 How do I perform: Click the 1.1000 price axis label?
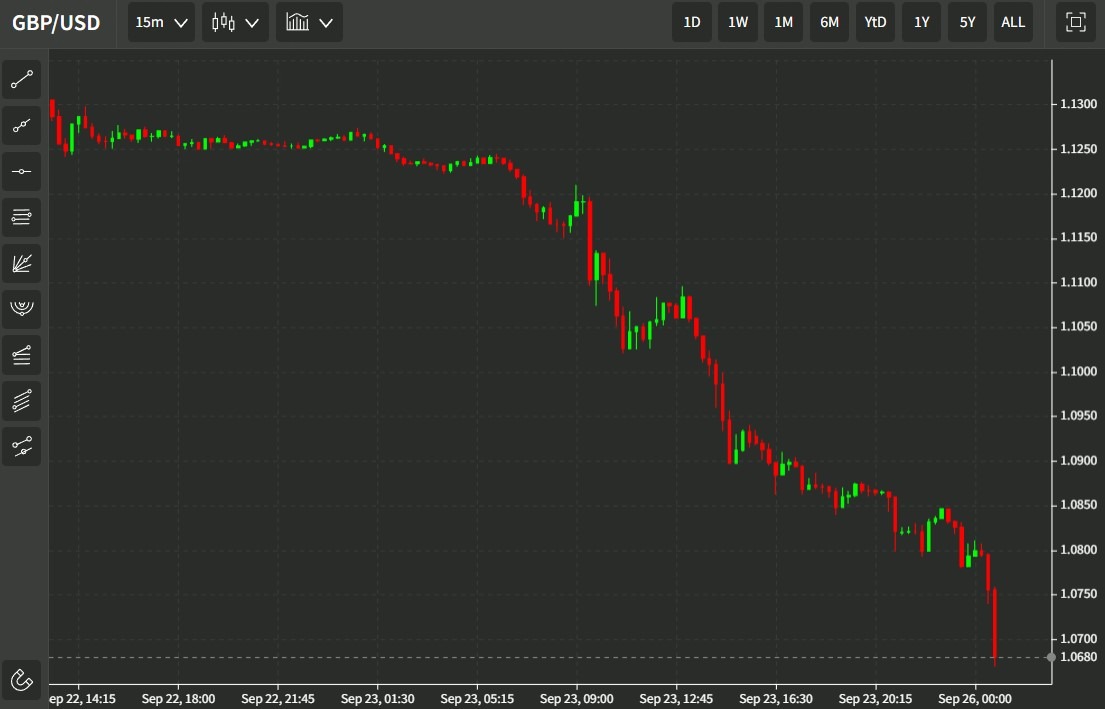click(1078, 371)
